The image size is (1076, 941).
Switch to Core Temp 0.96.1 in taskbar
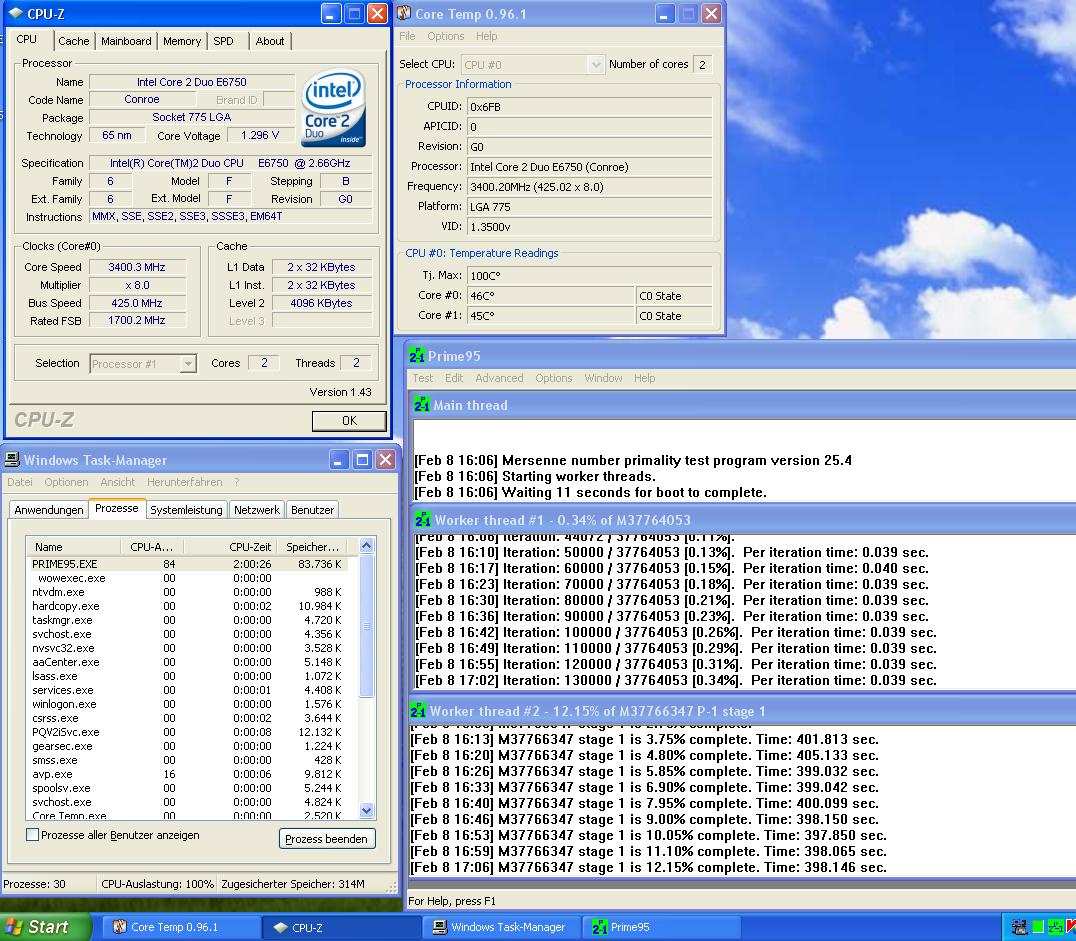(181, 927)
